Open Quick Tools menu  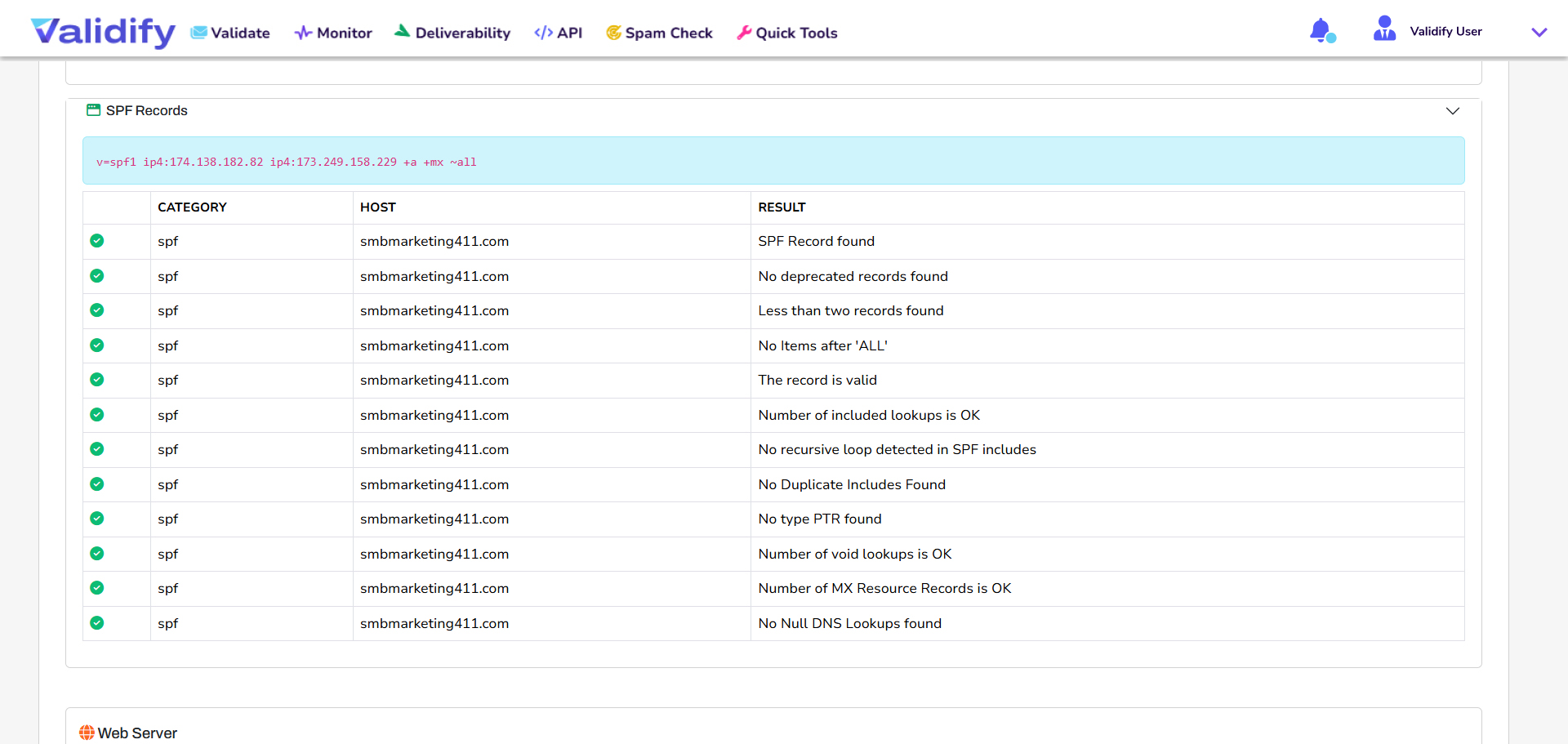[787, 33]
